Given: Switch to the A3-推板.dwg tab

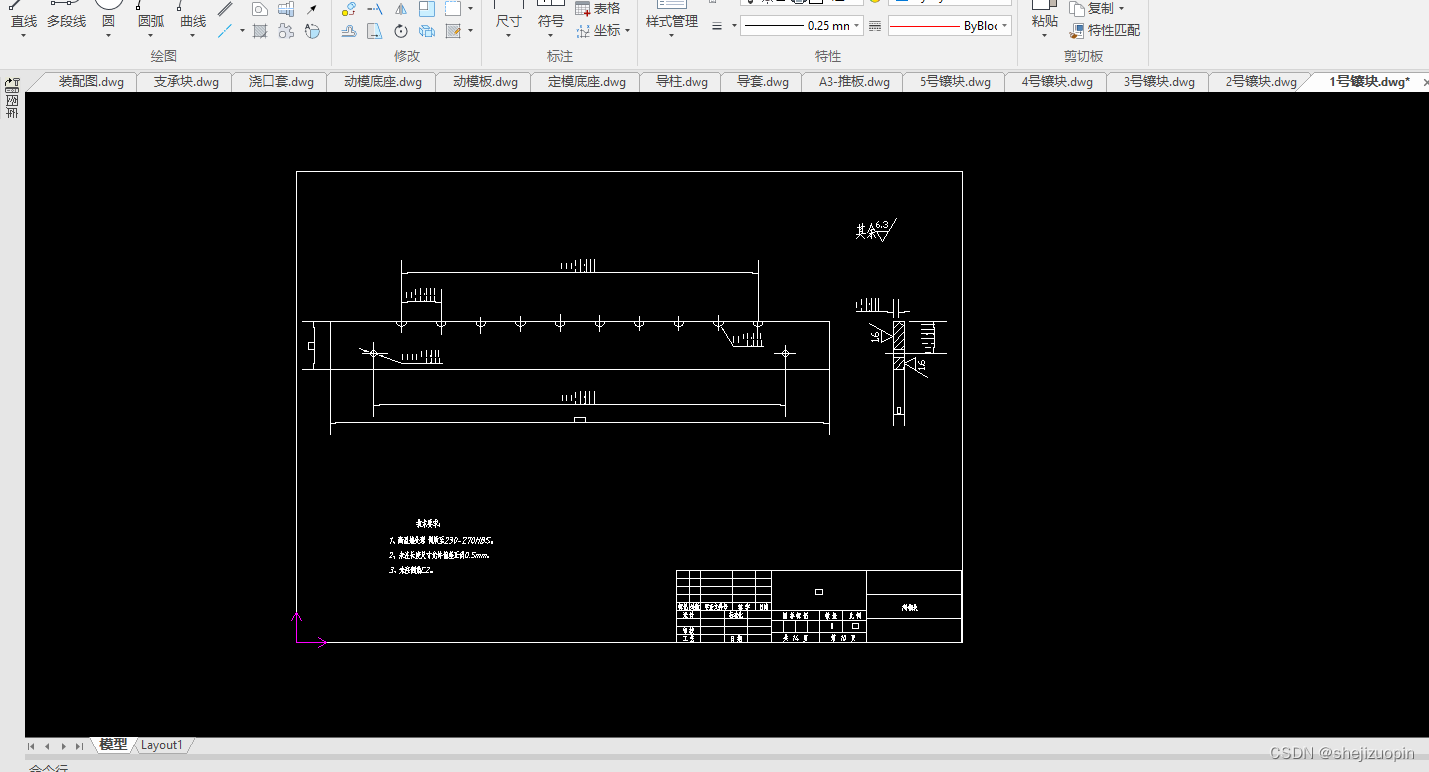Looking at the screenshot, I should (x=854, y=82).
